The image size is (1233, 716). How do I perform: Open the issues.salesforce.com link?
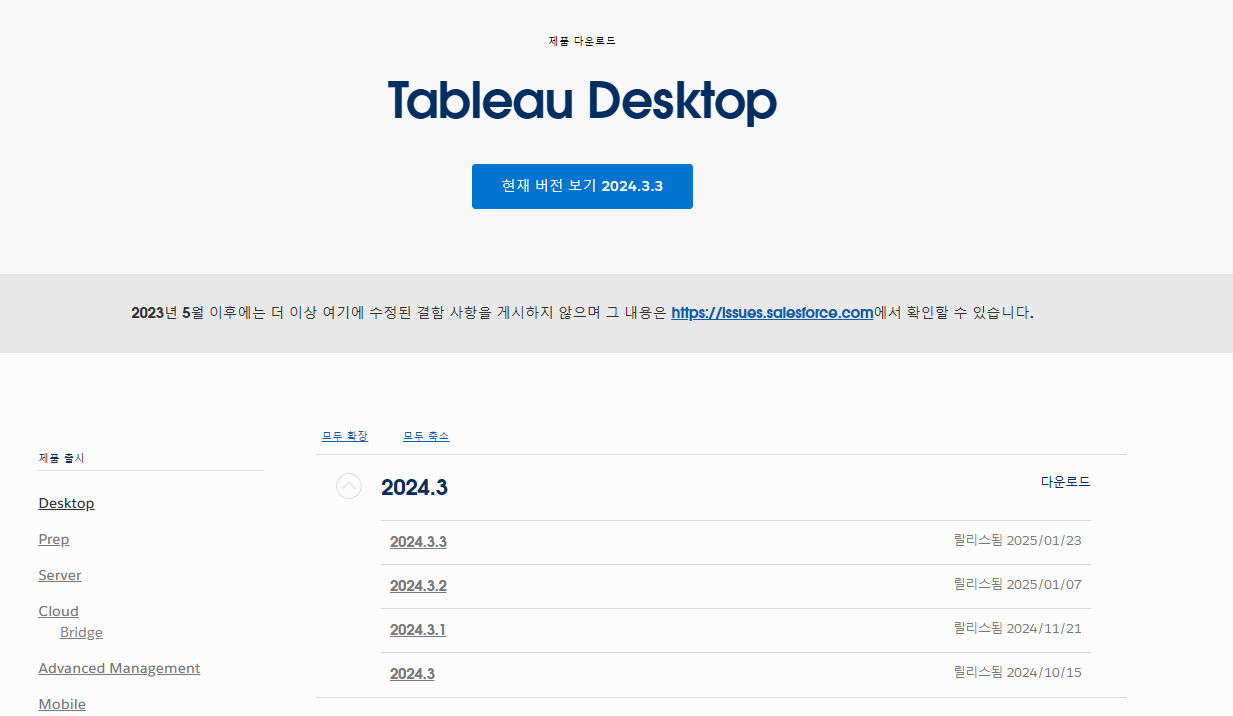[772, 312]
